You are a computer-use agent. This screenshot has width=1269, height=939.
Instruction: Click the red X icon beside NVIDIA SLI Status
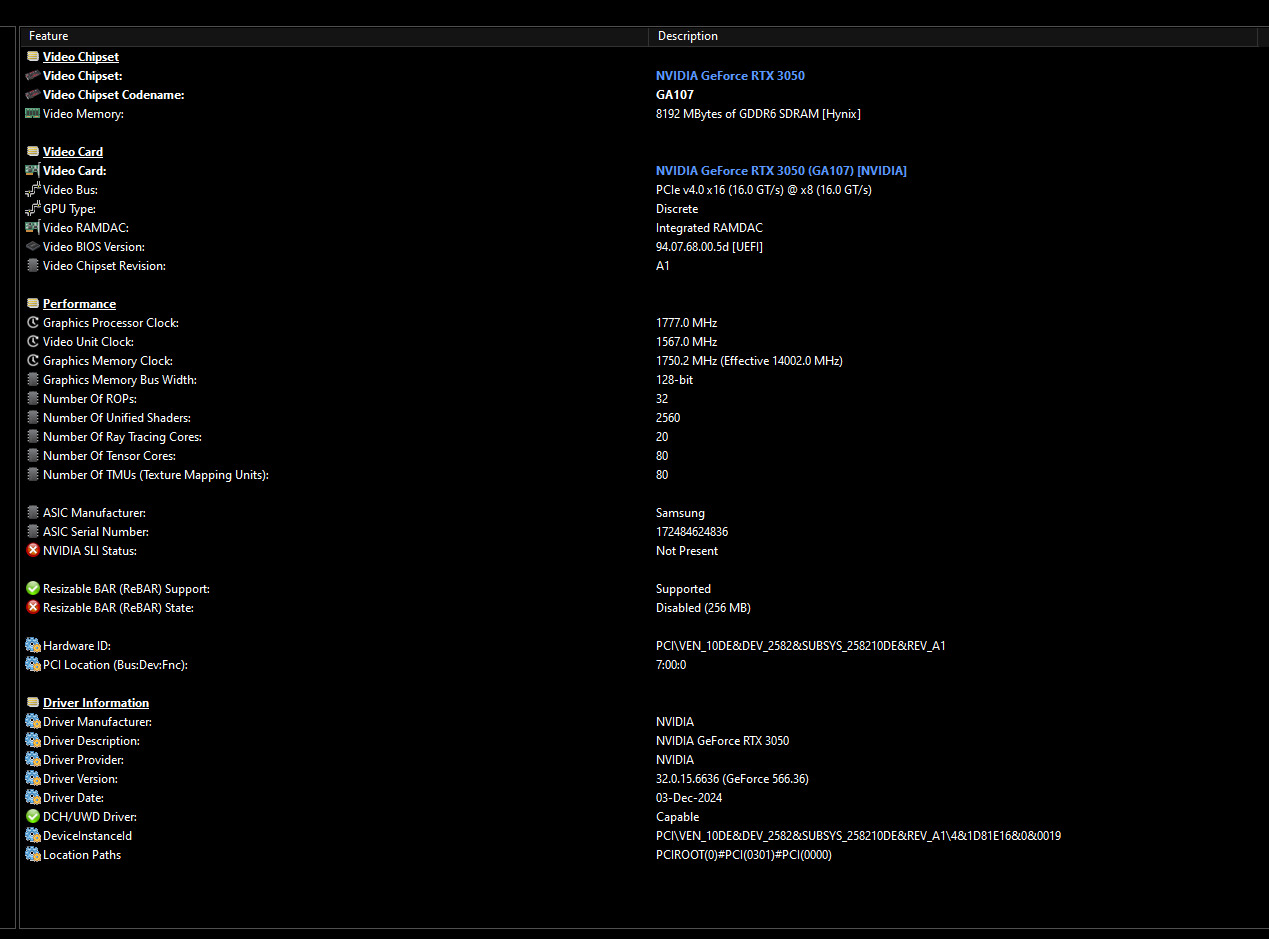click(x=33, y=551)
